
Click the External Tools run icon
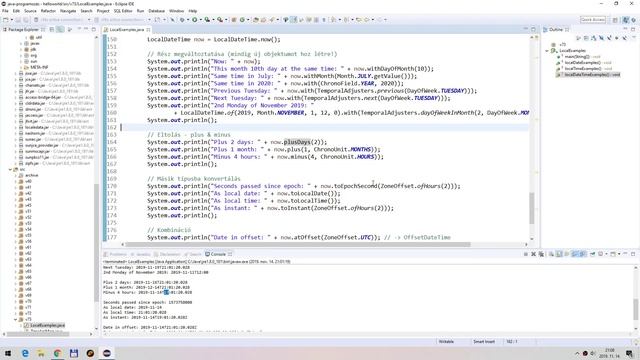[220, 20]
